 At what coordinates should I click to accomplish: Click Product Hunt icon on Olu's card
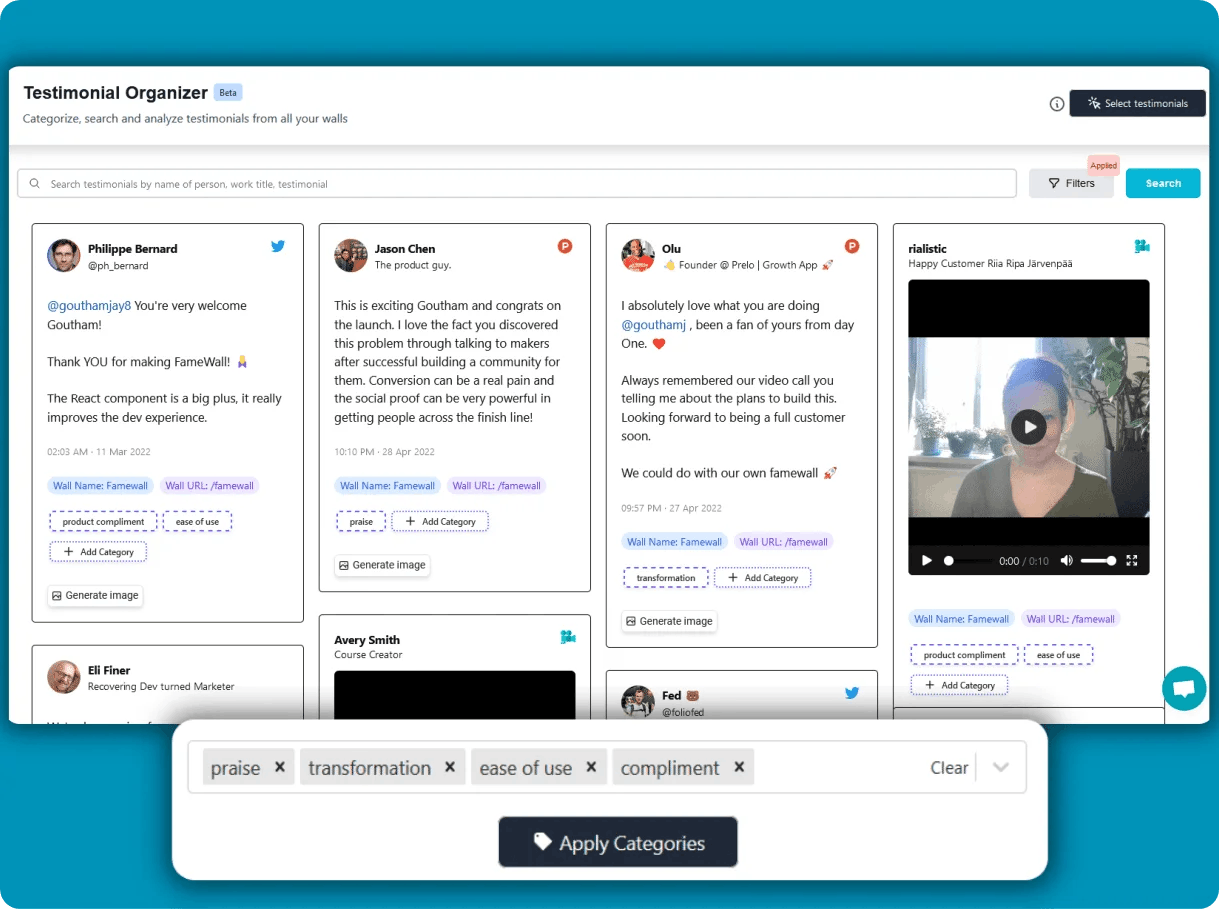coord(852,246)
